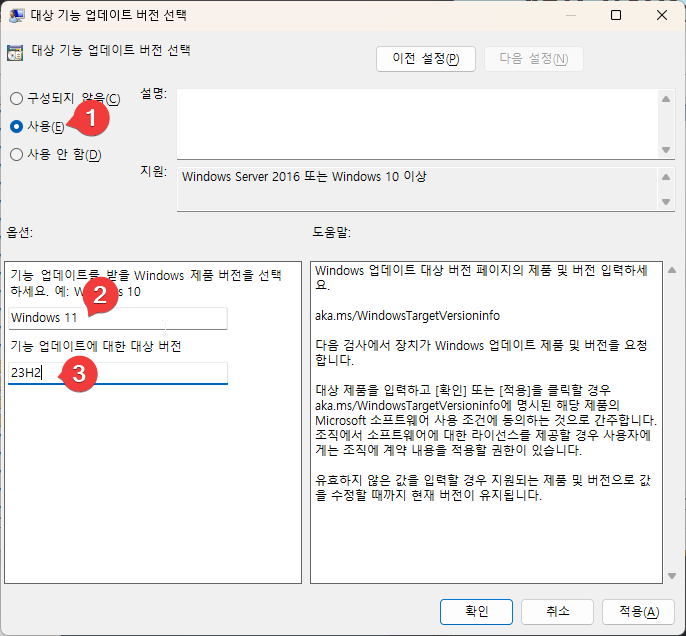Click the 지원 box scroll down arrow
This screenshot has height=636, width=686.
(x=666, y=202)
